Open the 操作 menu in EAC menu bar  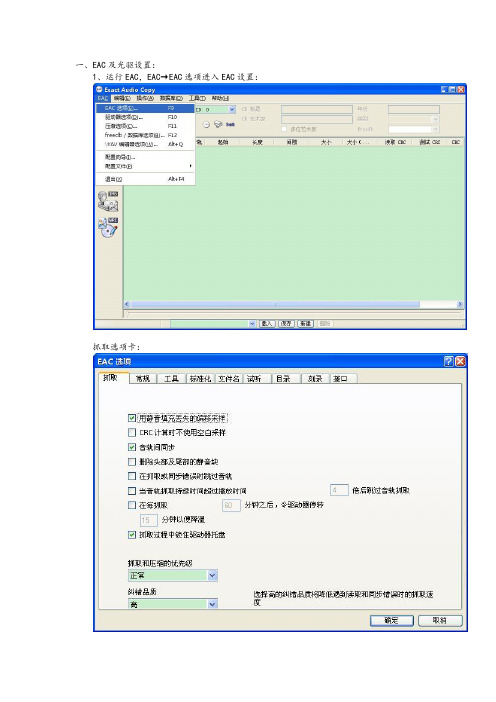(145, 98)
